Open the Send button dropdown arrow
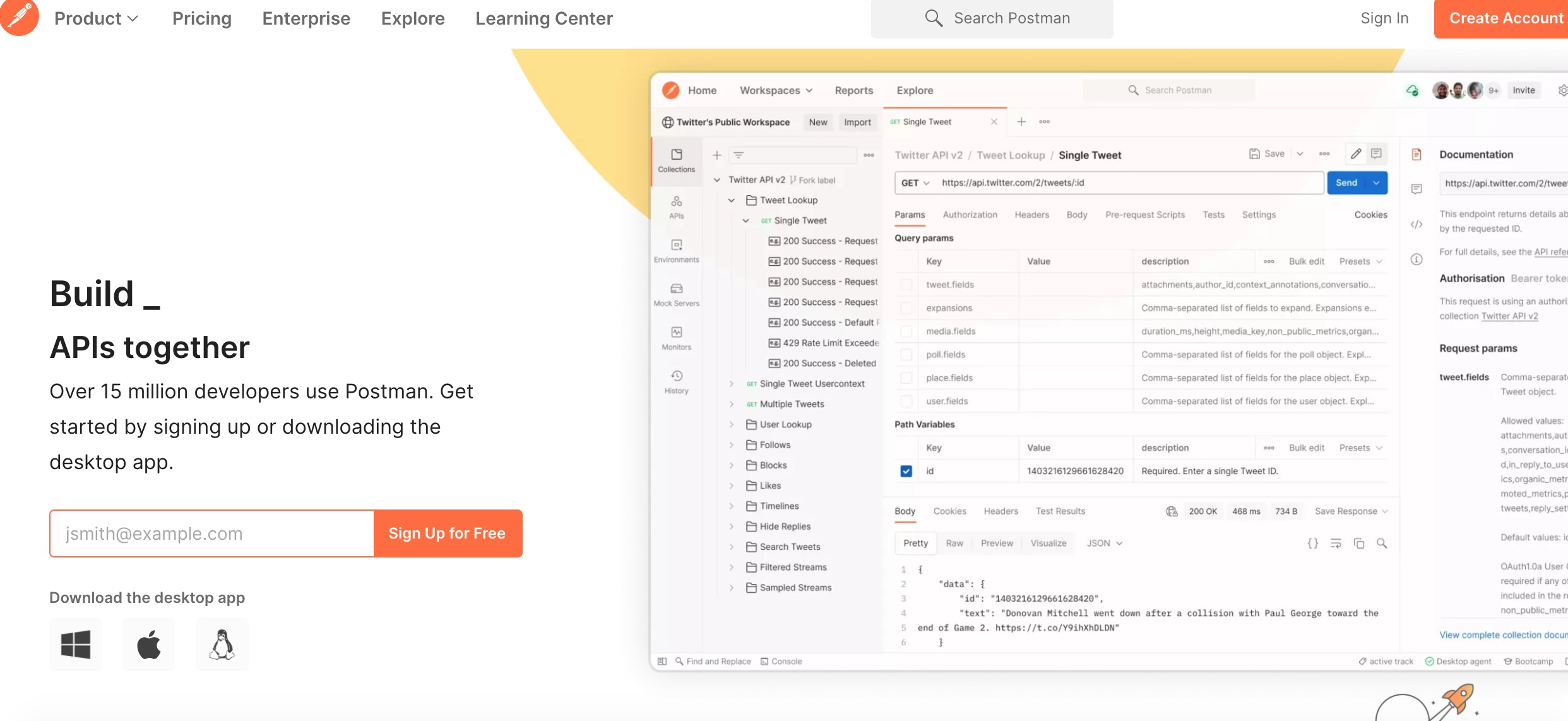Image resolution: width=1568 pixels, height=721 pixels. point(1376,182)
